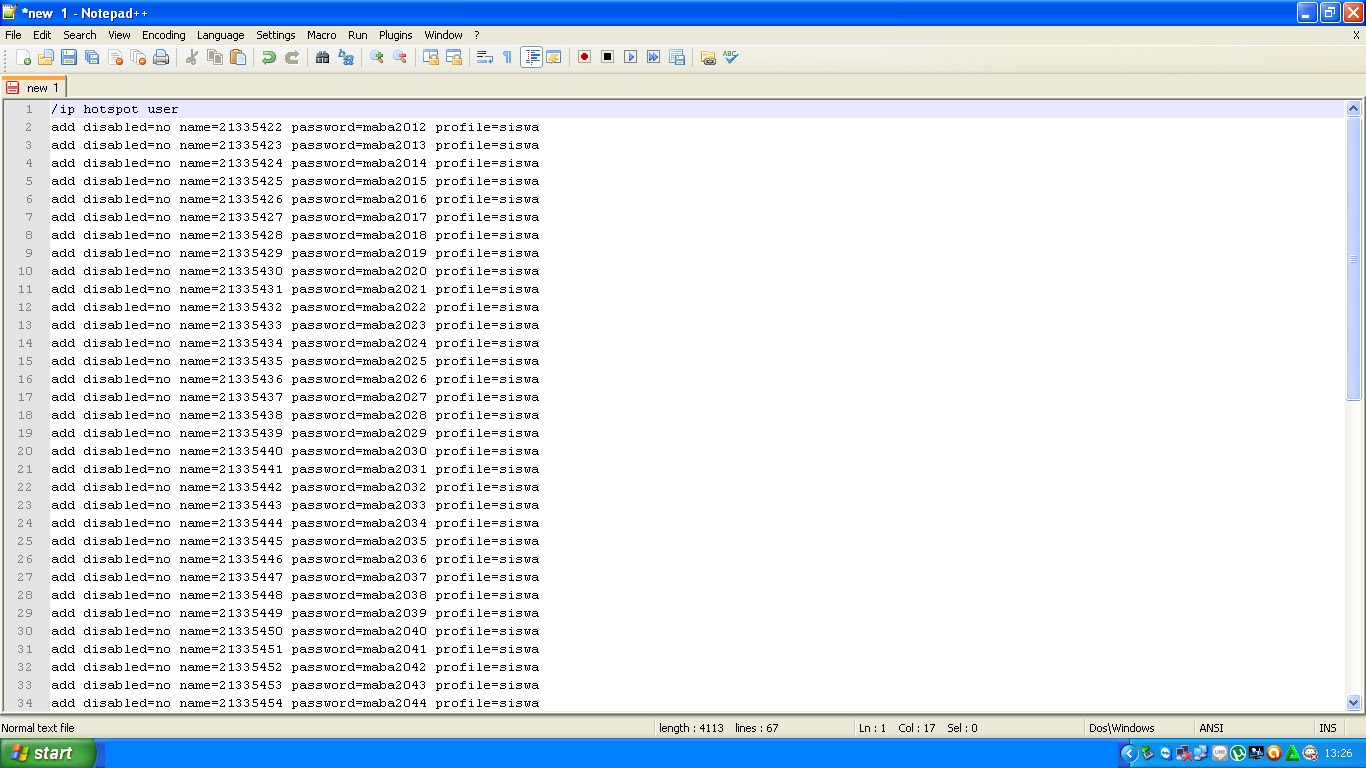Click the scrollbar down arrow

tap(1354, 703)
